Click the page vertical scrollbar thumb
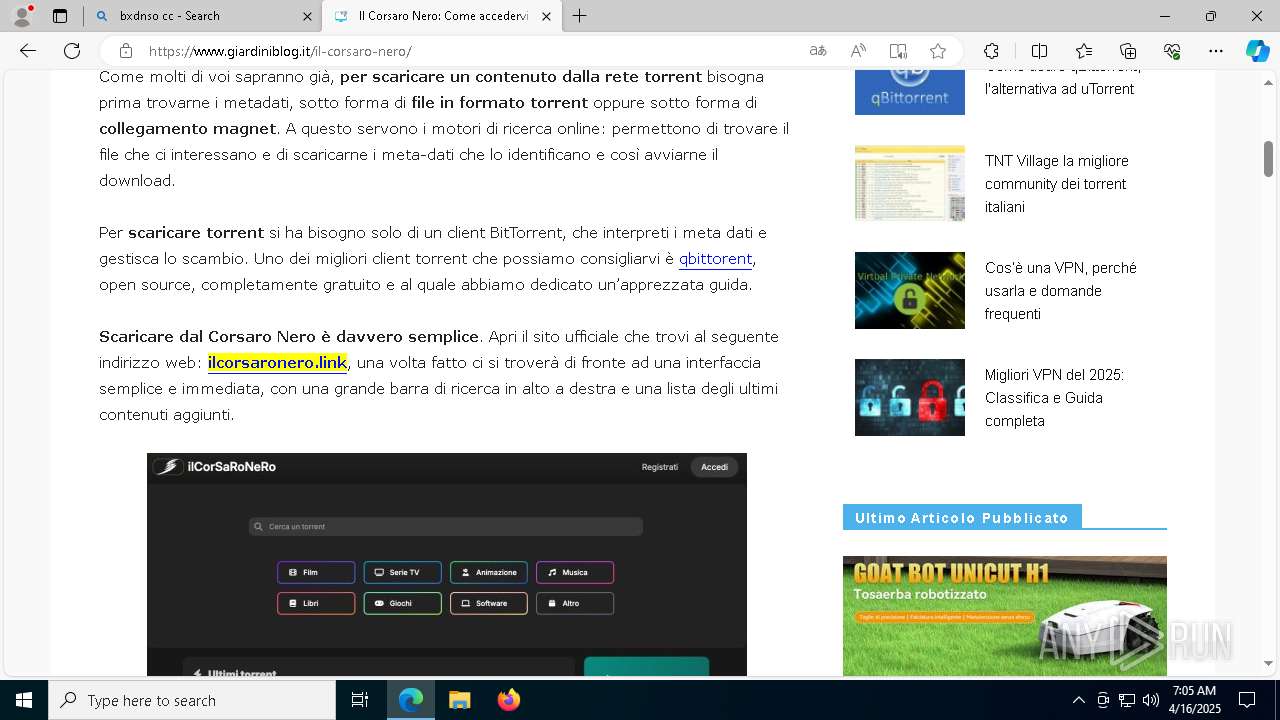The height and width of the screenshot is (720, 1280). [x=1268, y=159]
